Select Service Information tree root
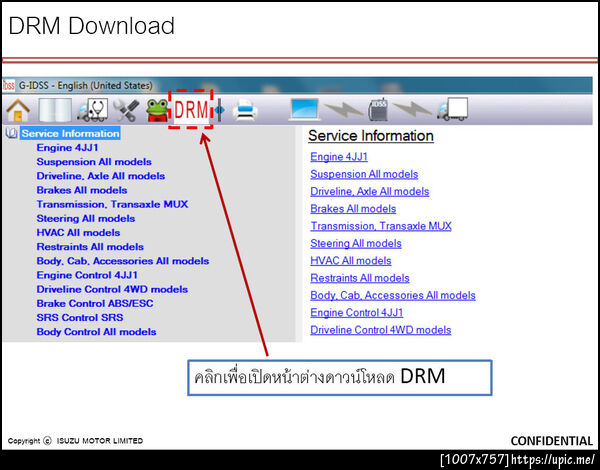Viewport: 600px width, 470px height. click(70, 133)
